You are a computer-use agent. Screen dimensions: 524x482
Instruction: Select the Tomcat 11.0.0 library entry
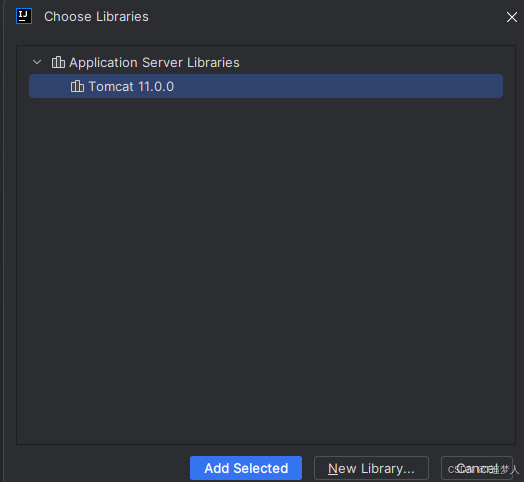266,86
